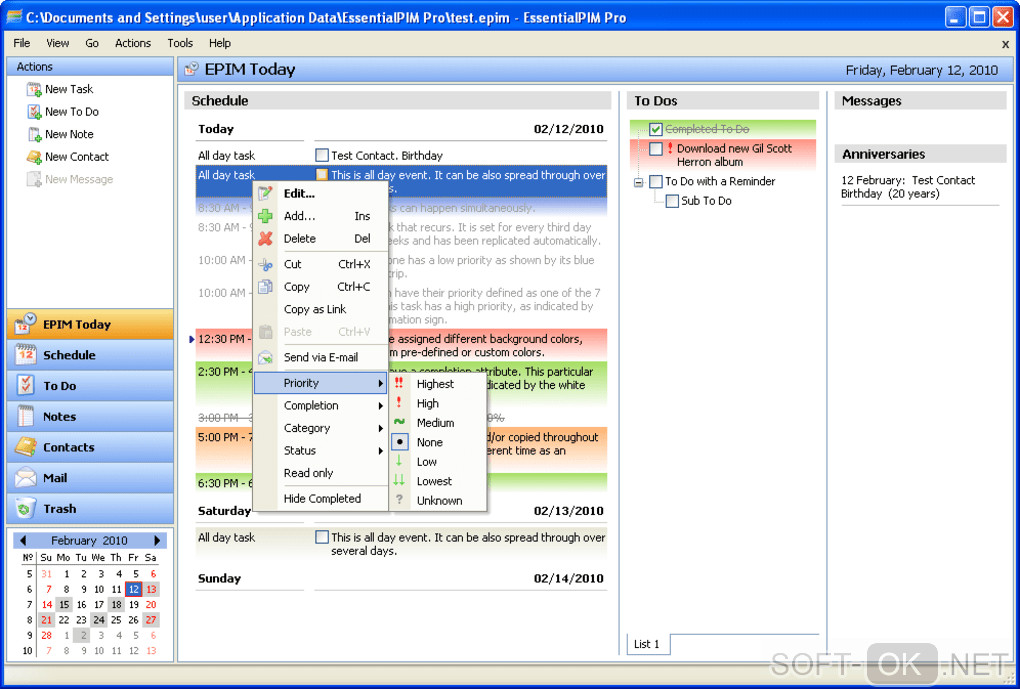Select February 13 in mini calendar
This screenshot has width=1020, height=689.
(151, 589)
